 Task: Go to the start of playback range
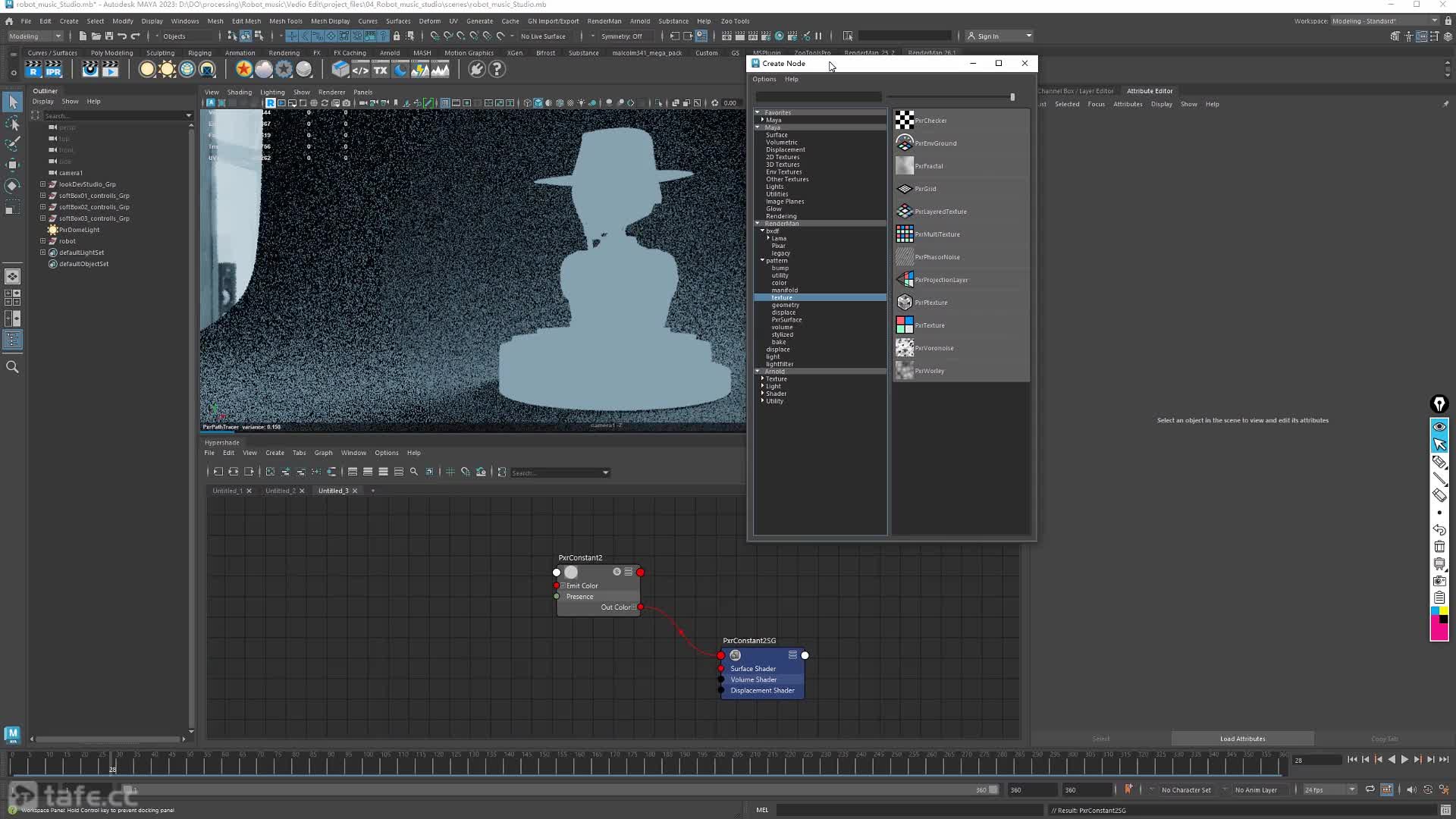(1352, 759)
